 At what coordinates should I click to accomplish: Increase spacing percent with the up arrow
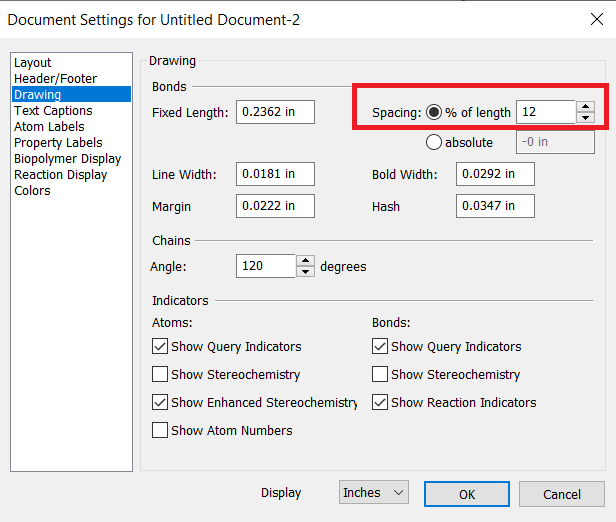click(585, 107)
